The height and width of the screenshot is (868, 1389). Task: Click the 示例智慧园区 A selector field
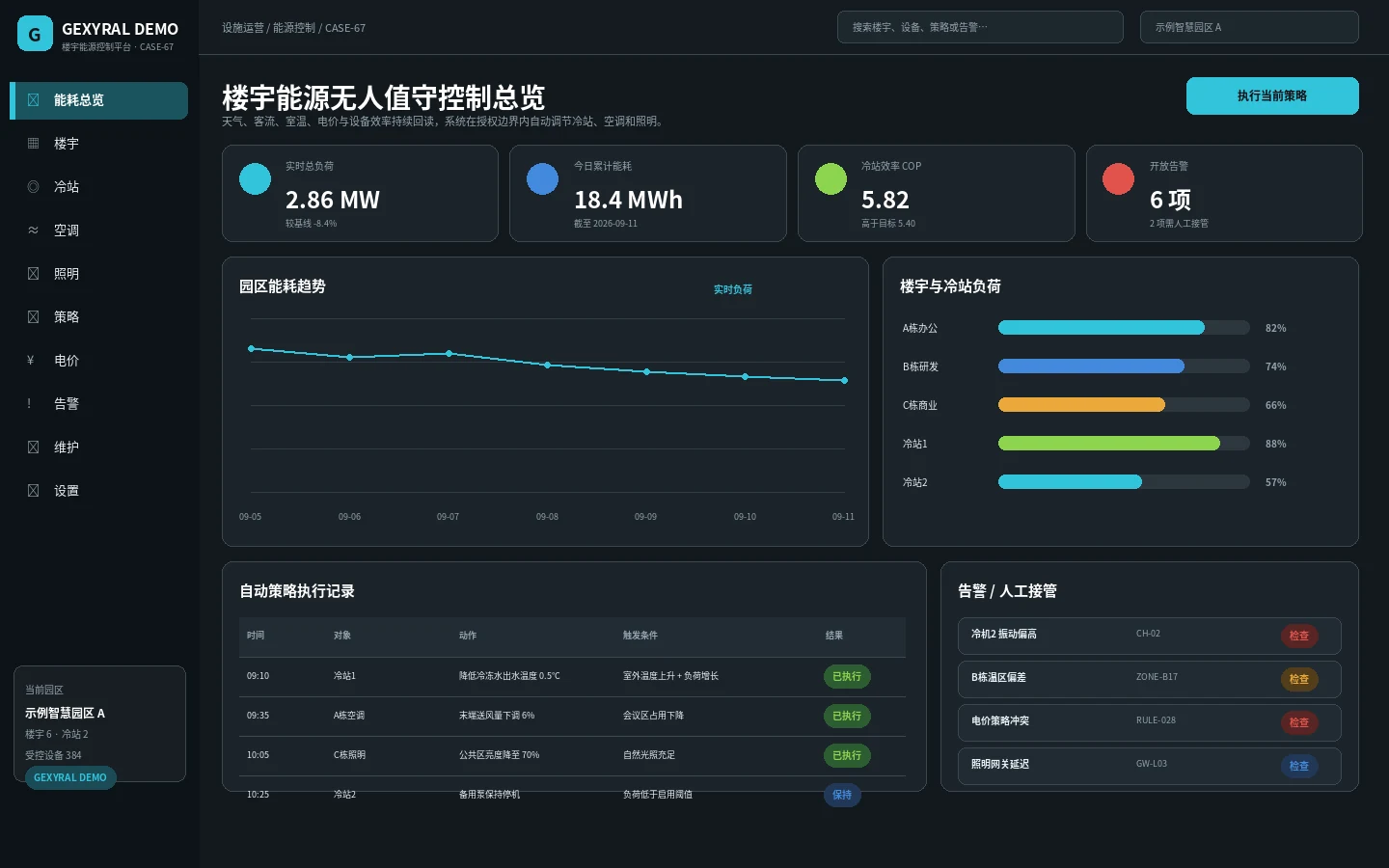pyautogui.click(x=1249, y=27)
